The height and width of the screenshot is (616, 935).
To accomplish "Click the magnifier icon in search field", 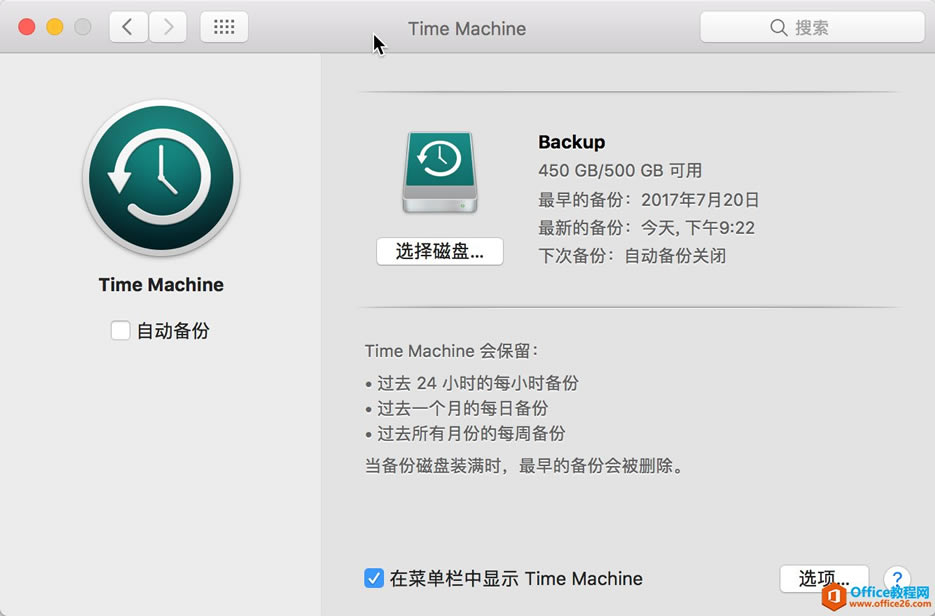I will coord(778,27).
